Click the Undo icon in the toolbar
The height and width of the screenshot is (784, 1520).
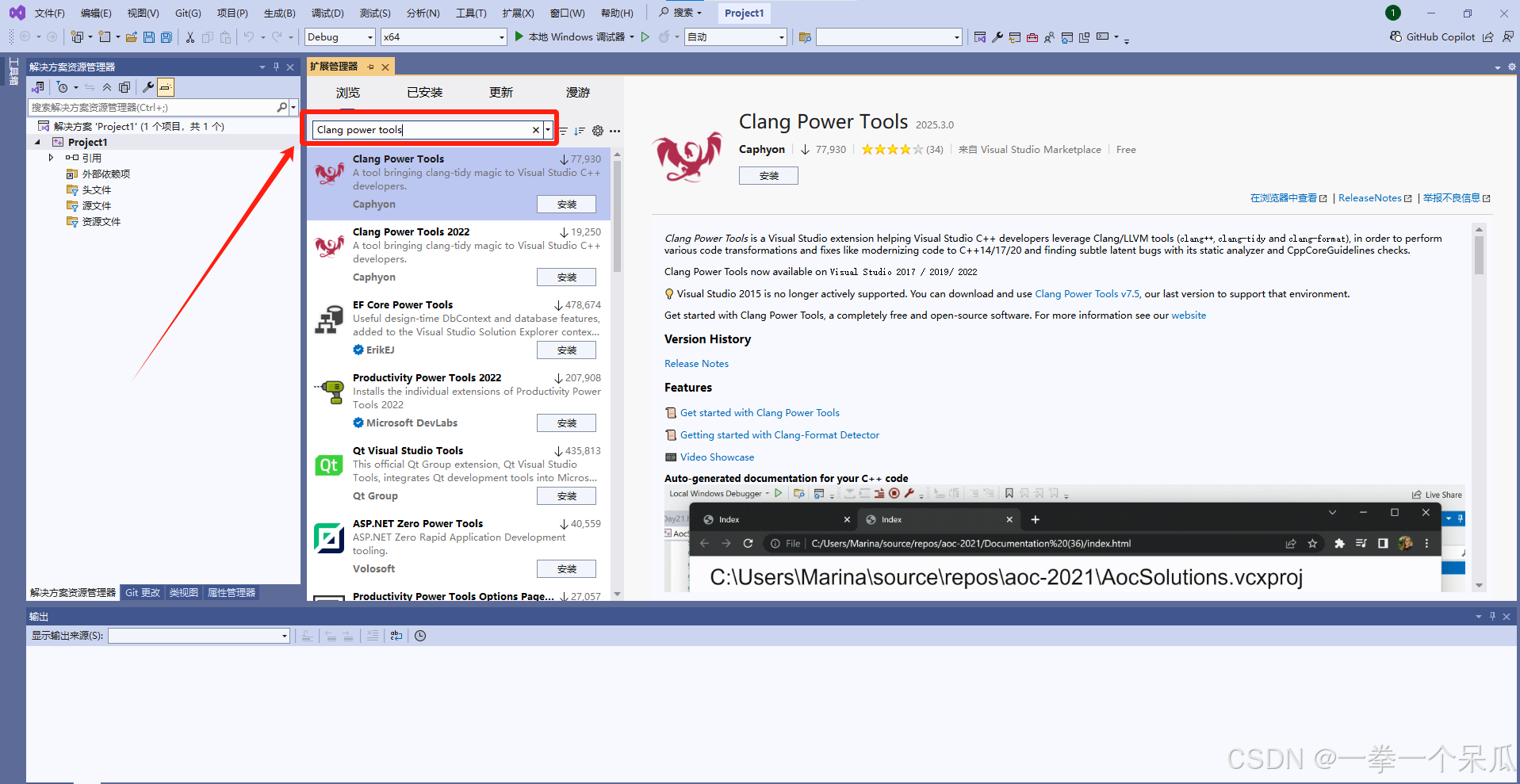pos(250,36)
